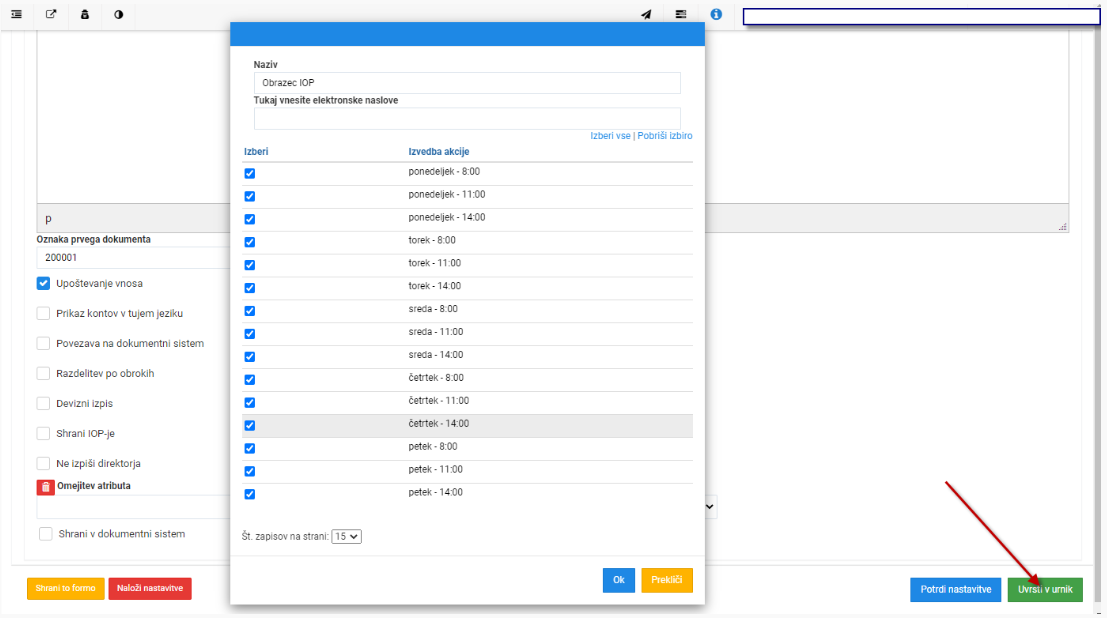Screen dimensions: 1107x618
Task: Toggle the torek - 14:00 checkbox
Action: pos(250,288)
